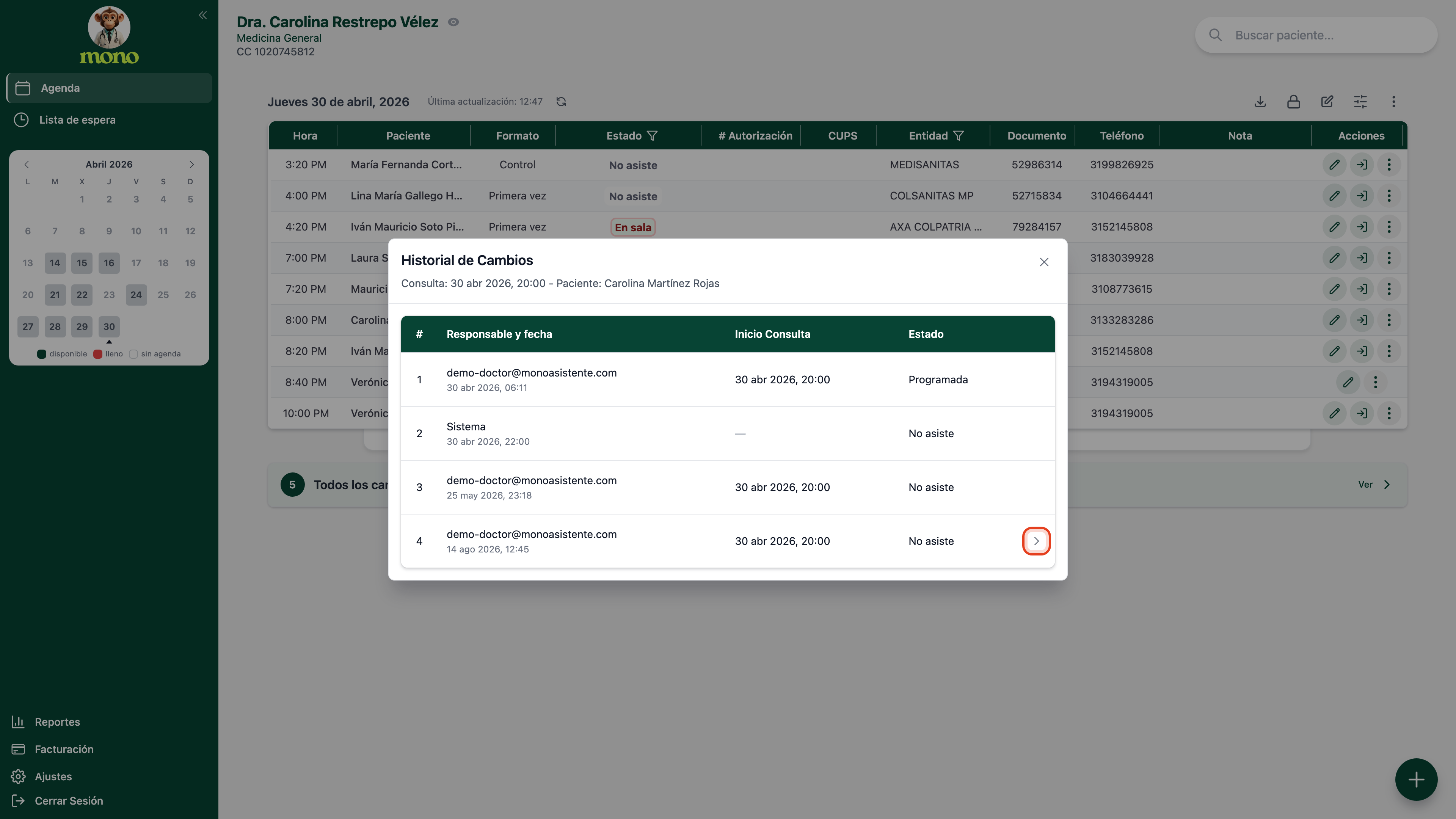Edit the 8:40 PM appointment pencil icon
Viewport: 1456px width, 819px height.
pos(1348,383)
